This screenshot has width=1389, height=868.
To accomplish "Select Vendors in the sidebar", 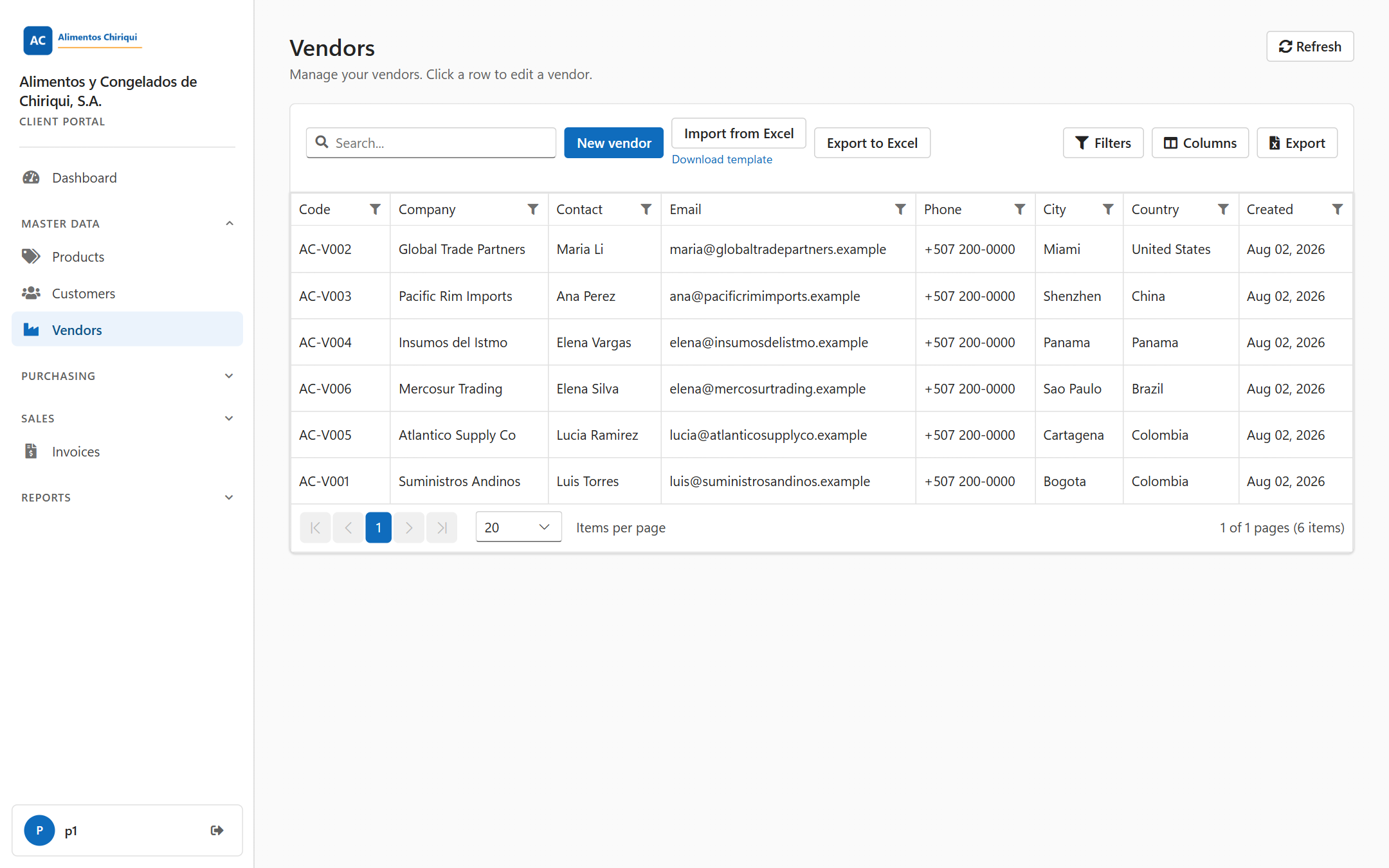I will (127, 329).
